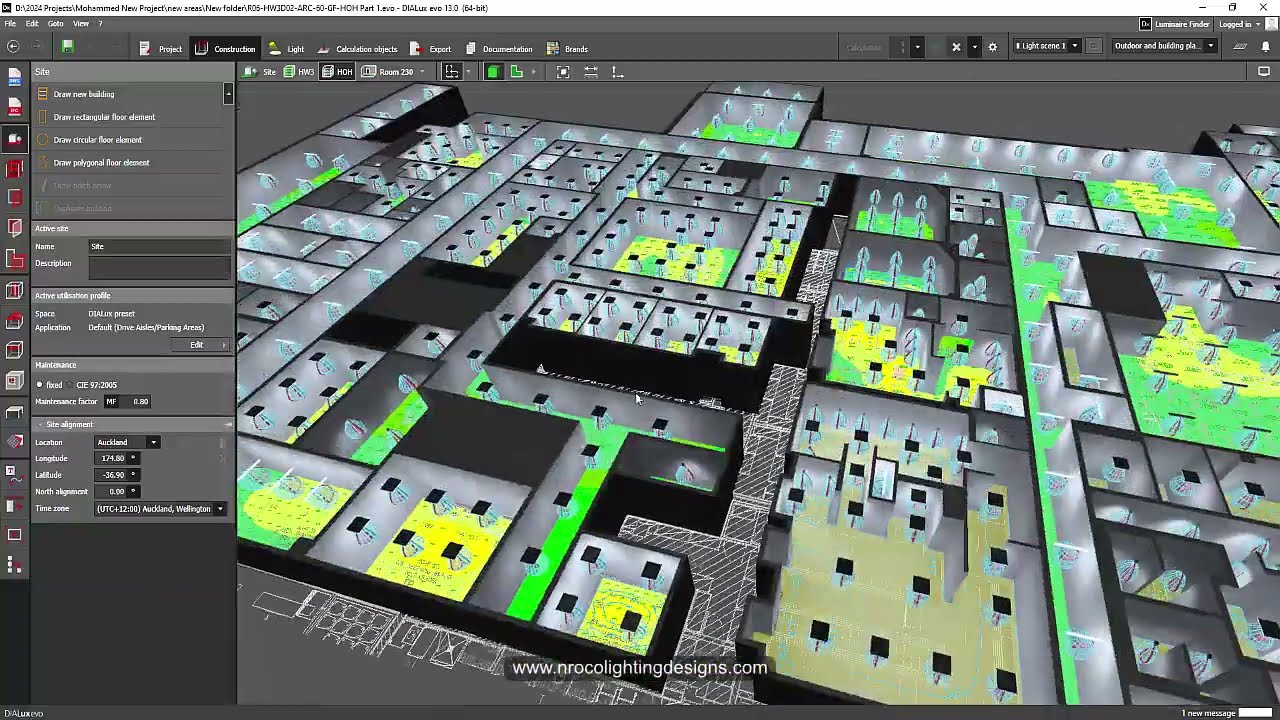Click the wireframe box sidebar icon
Screen dimensions: 1280x720
pyautogui.click(x=14, y=291)
